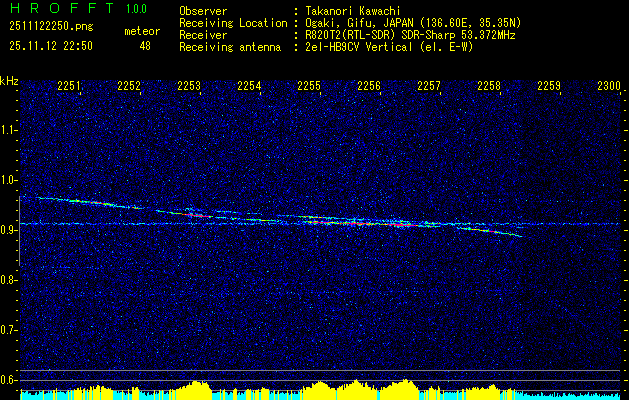The width and height of the screenshot is (629, 400).
Task: Click the 0.9 kHz axis label
Action: pos(9,230)
